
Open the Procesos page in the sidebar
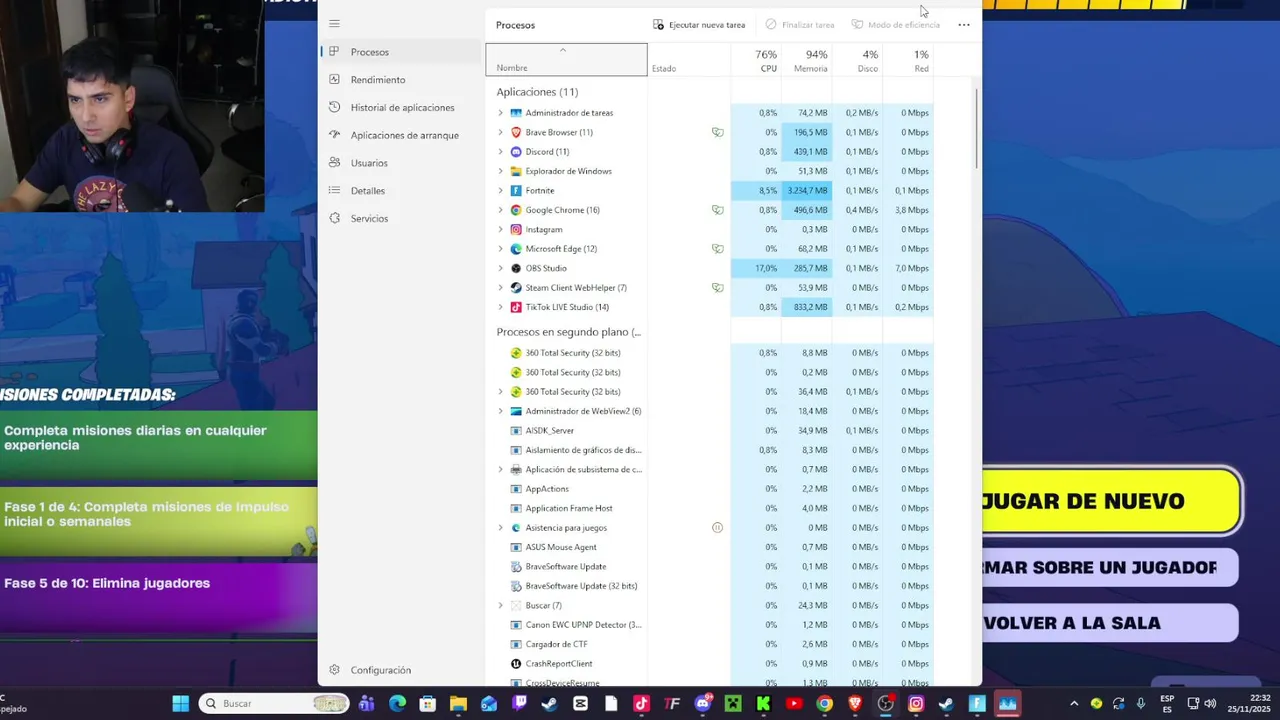pos(400,52)
